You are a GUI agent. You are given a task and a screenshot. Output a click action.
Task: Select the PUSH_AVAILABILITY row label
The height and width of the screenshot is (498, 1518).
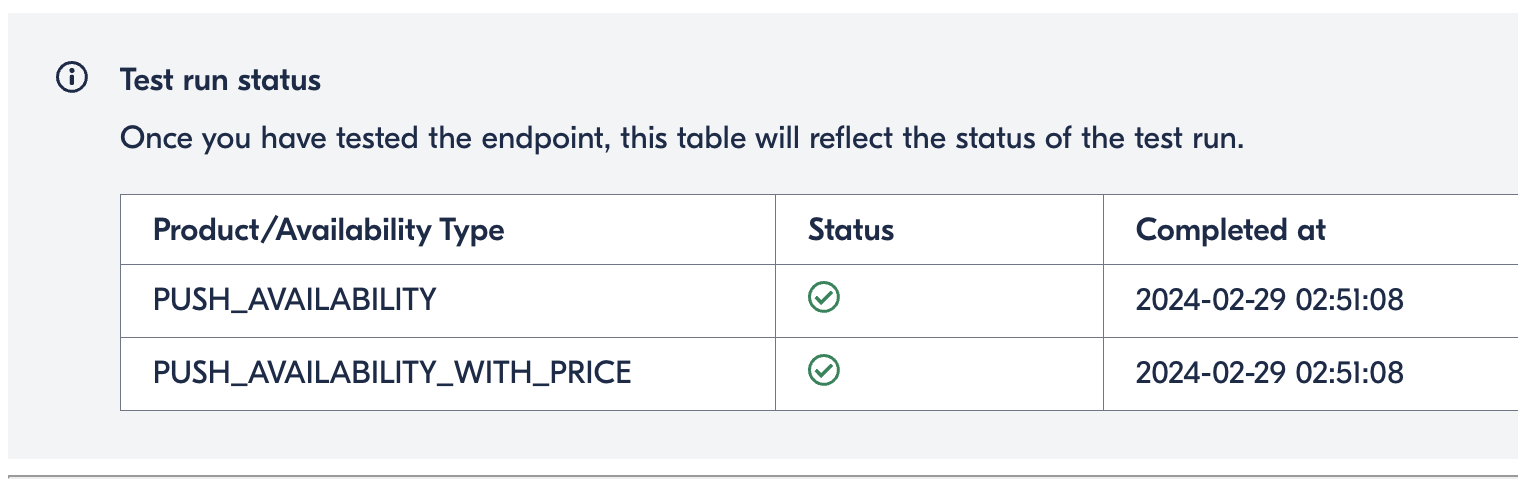(x=294, y=299)
